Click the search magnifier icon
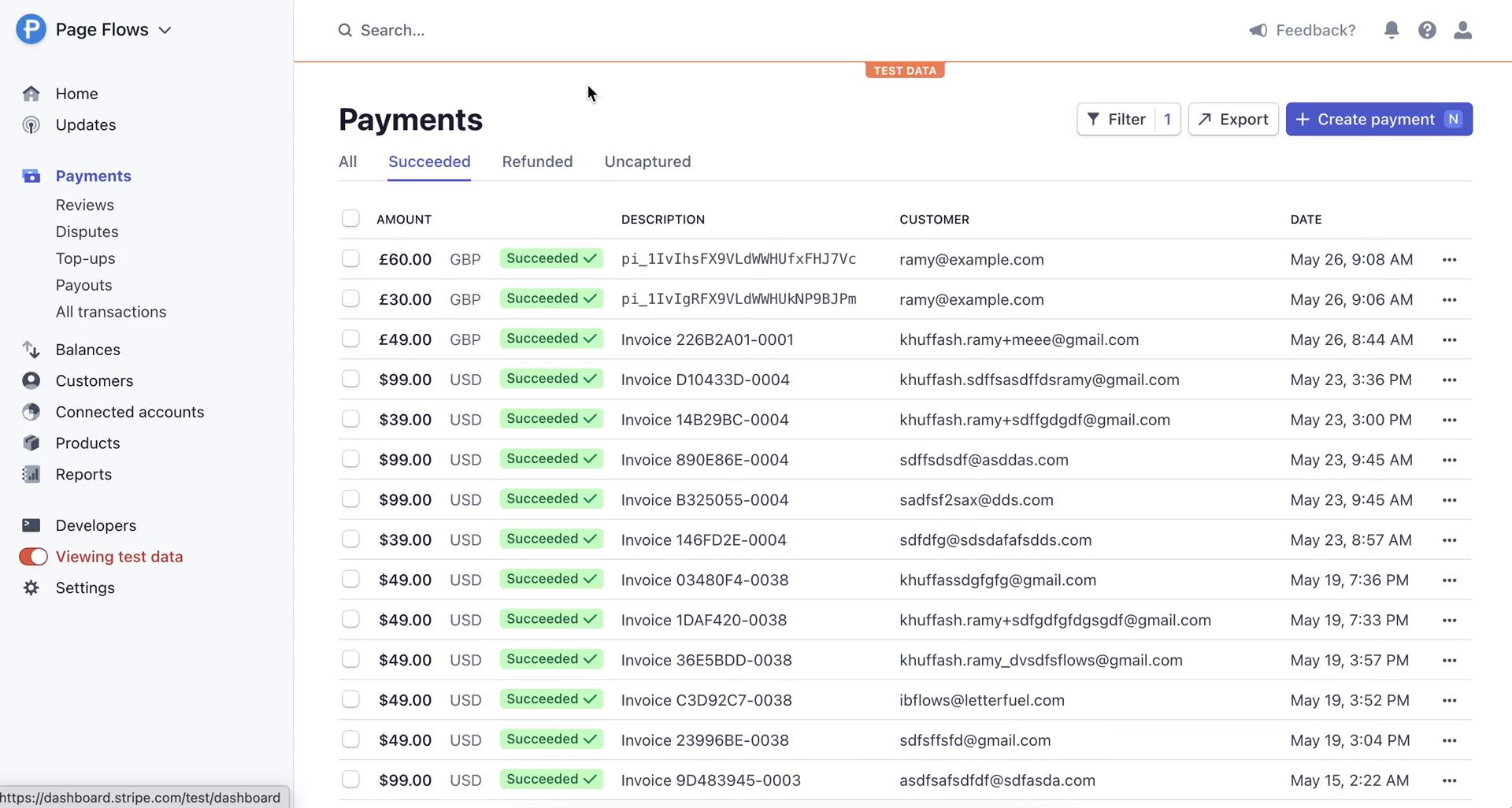 point(345,30)
